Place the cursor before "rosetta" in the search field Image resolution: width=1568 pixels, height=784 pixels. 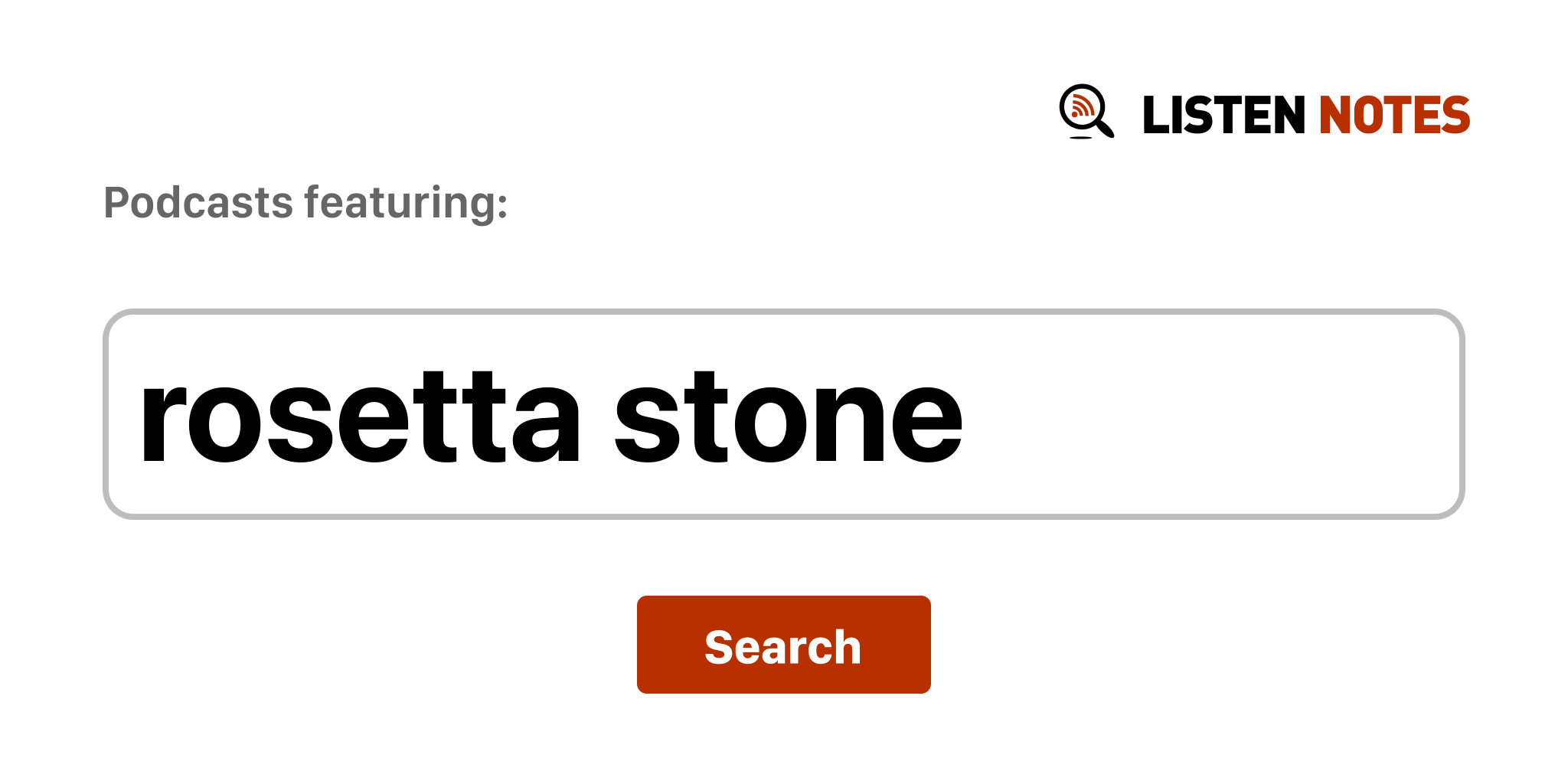click(139, 418)
